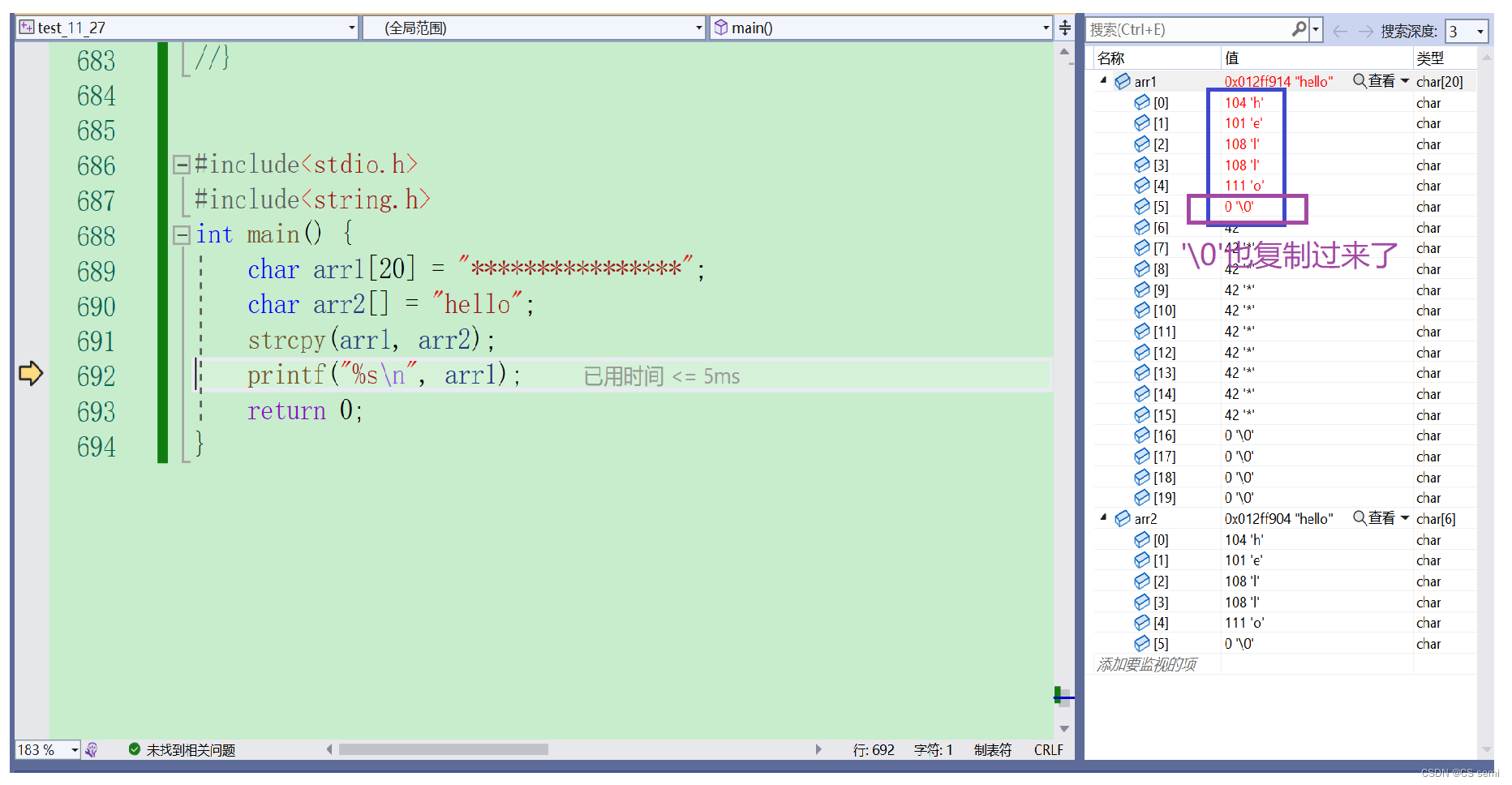
Task: Click value 111 'o' of arr1[4]
Action: [1244, 186]
